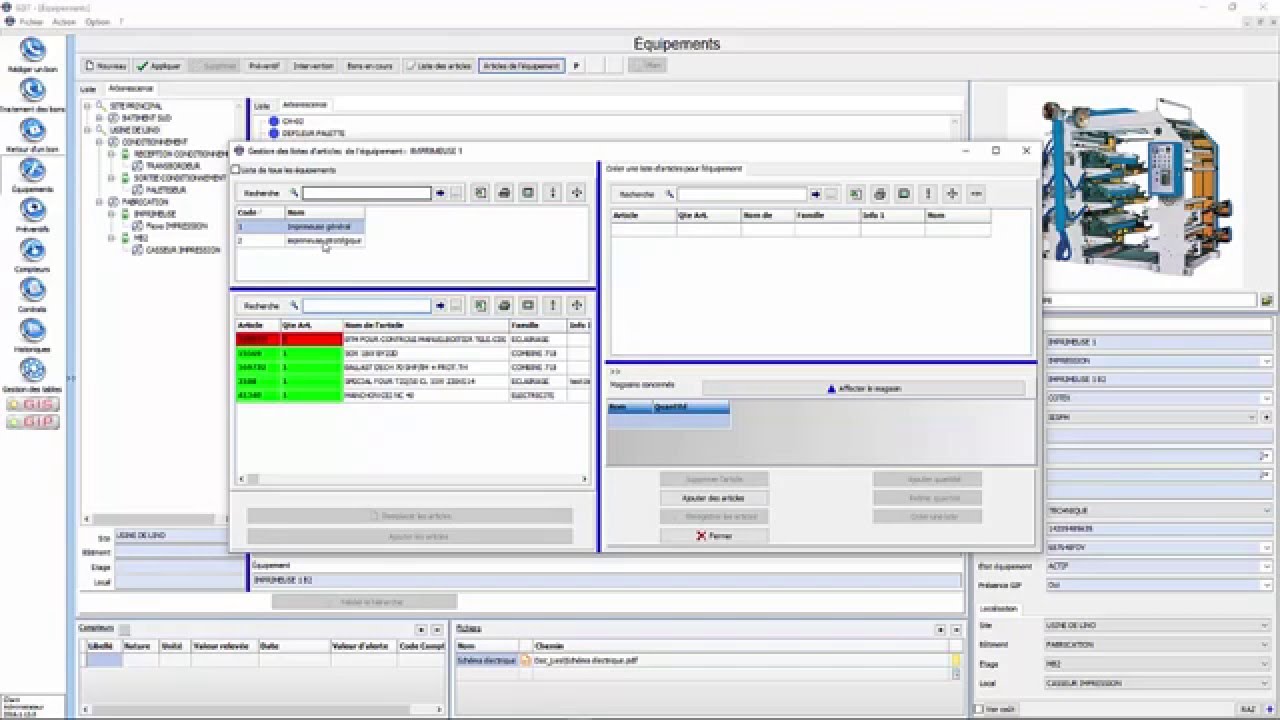This screenshot has width=1280, height=720.
Task: Click move-arrows icon in Créer une liste toolbar
Action: tap(952, 194)
